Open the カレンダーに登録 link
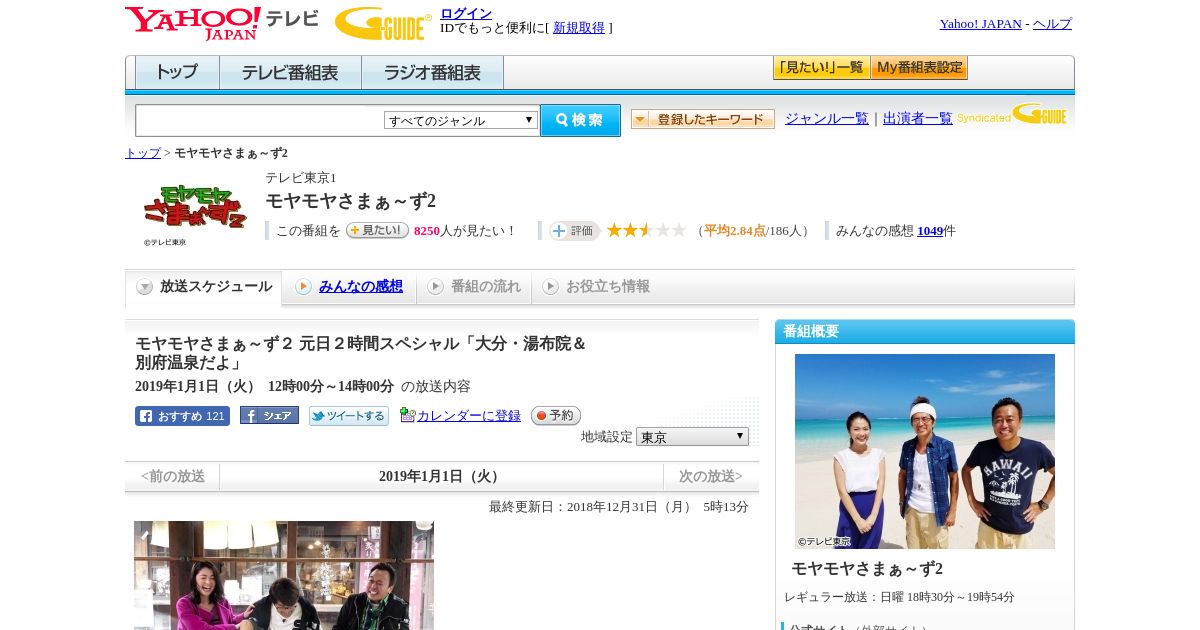 [x=469, y=416]
